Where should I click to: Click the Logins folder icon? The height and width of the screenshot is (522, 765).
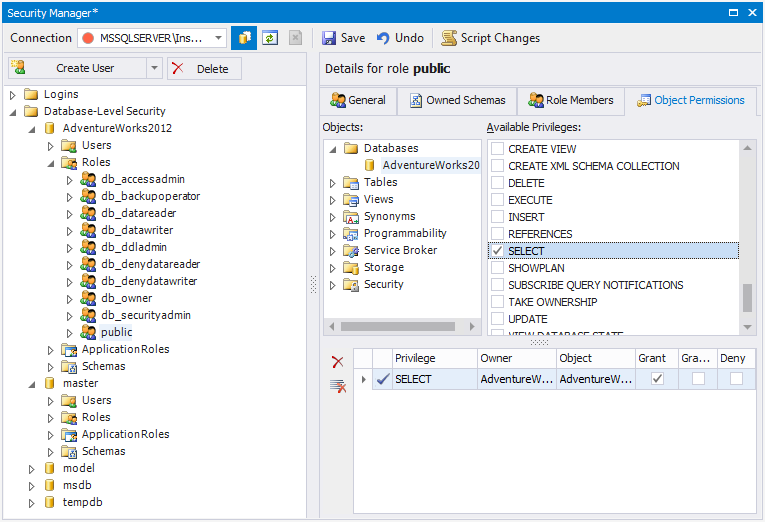coord(31,94)
